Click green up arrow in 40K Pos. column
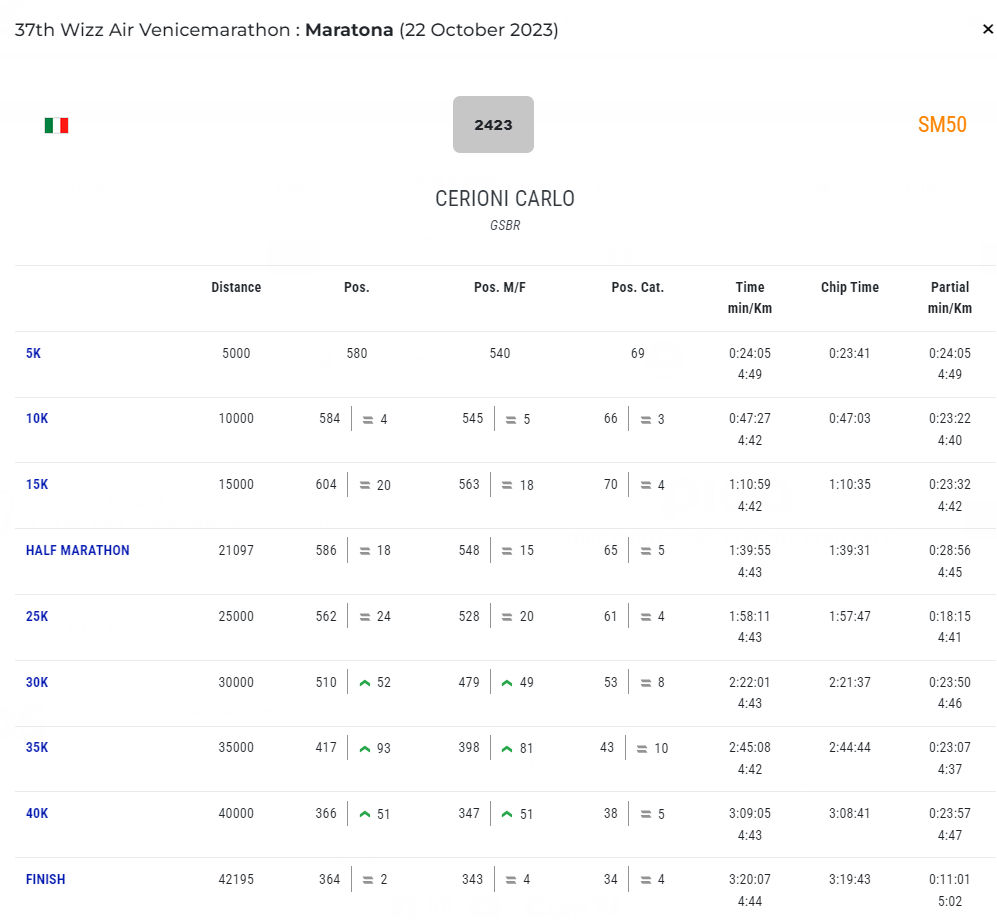This screenshot has height=920, width=997. click(x=365, y=814)
